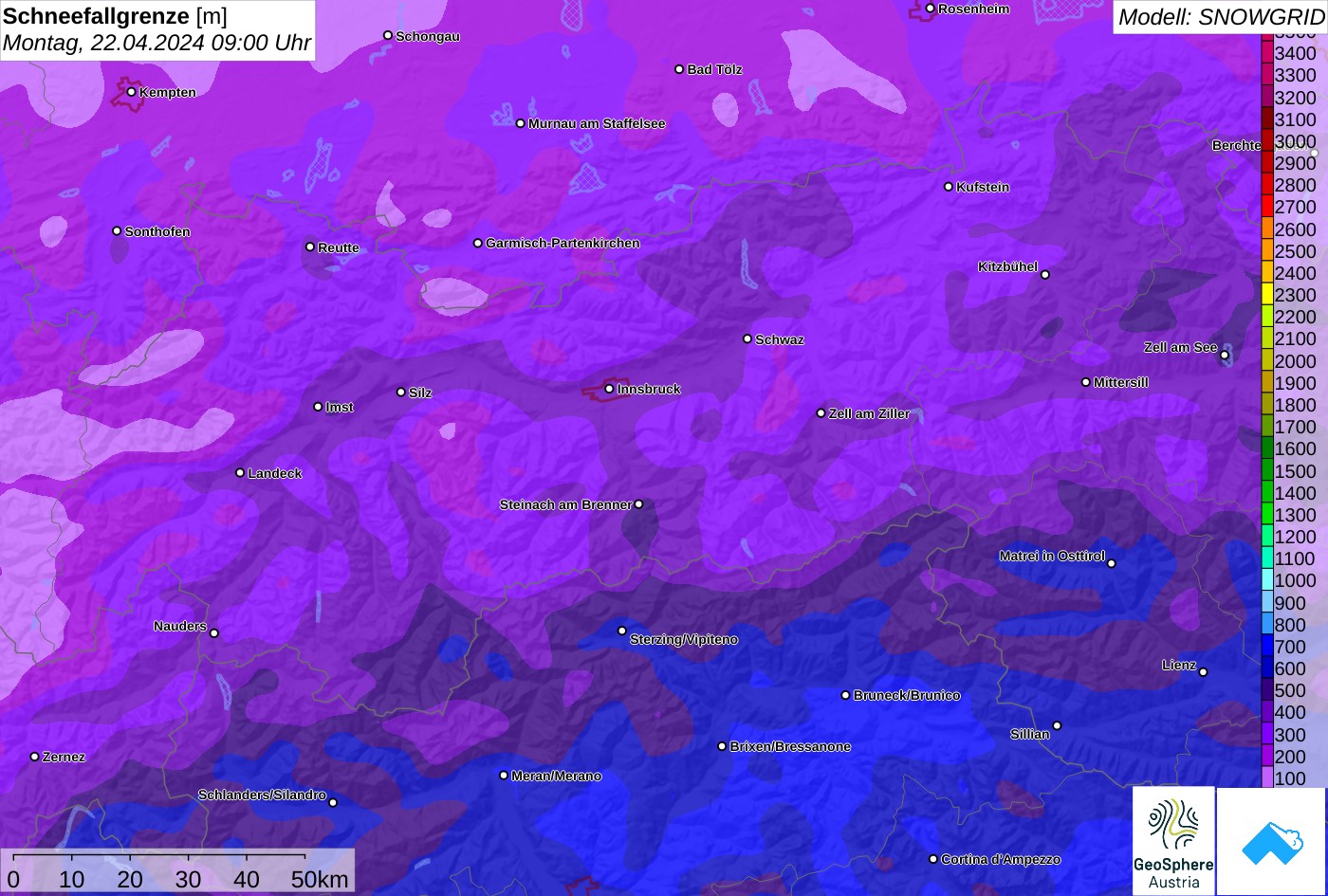Click the Zell am Ziller label
Viewport: 1328px width, 896px height.
click(869, 413)
